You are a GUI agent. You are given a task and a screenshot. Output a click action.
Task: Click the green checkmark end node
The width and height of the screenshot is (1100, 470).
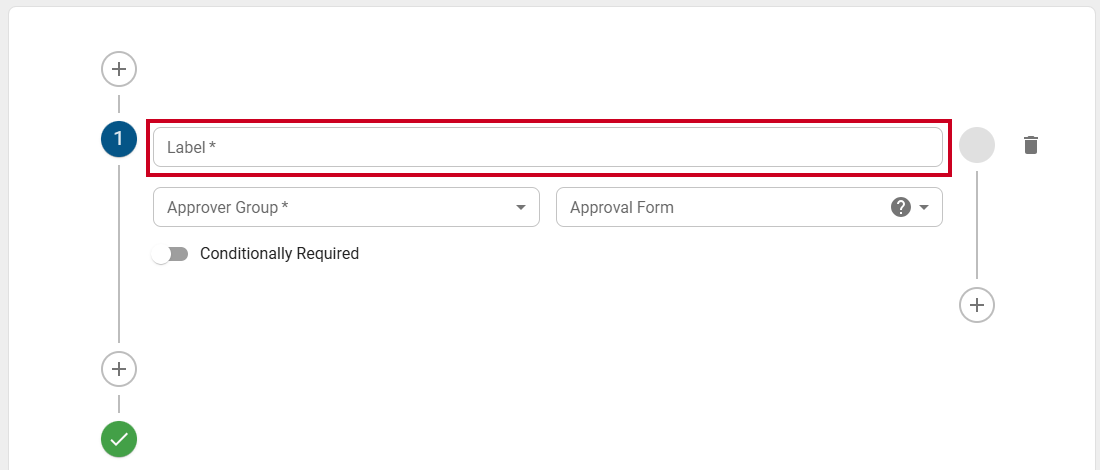(119, 439)
